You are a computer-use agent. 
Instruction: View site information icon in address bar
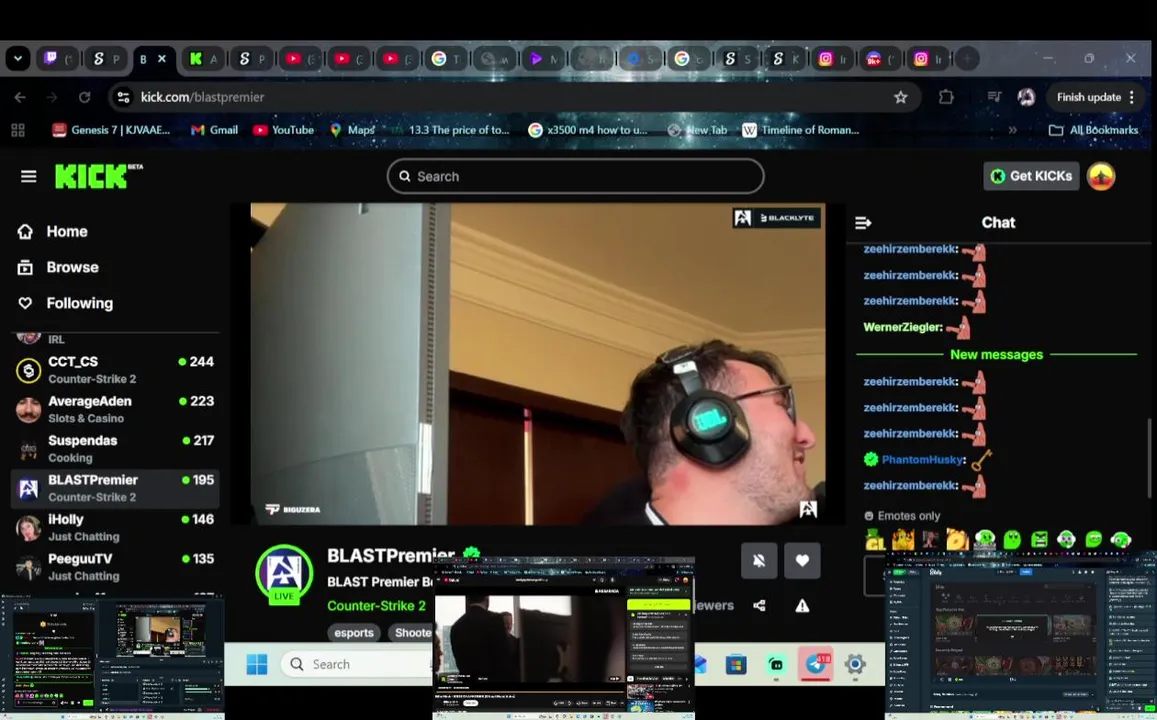[x=123, y=97]
